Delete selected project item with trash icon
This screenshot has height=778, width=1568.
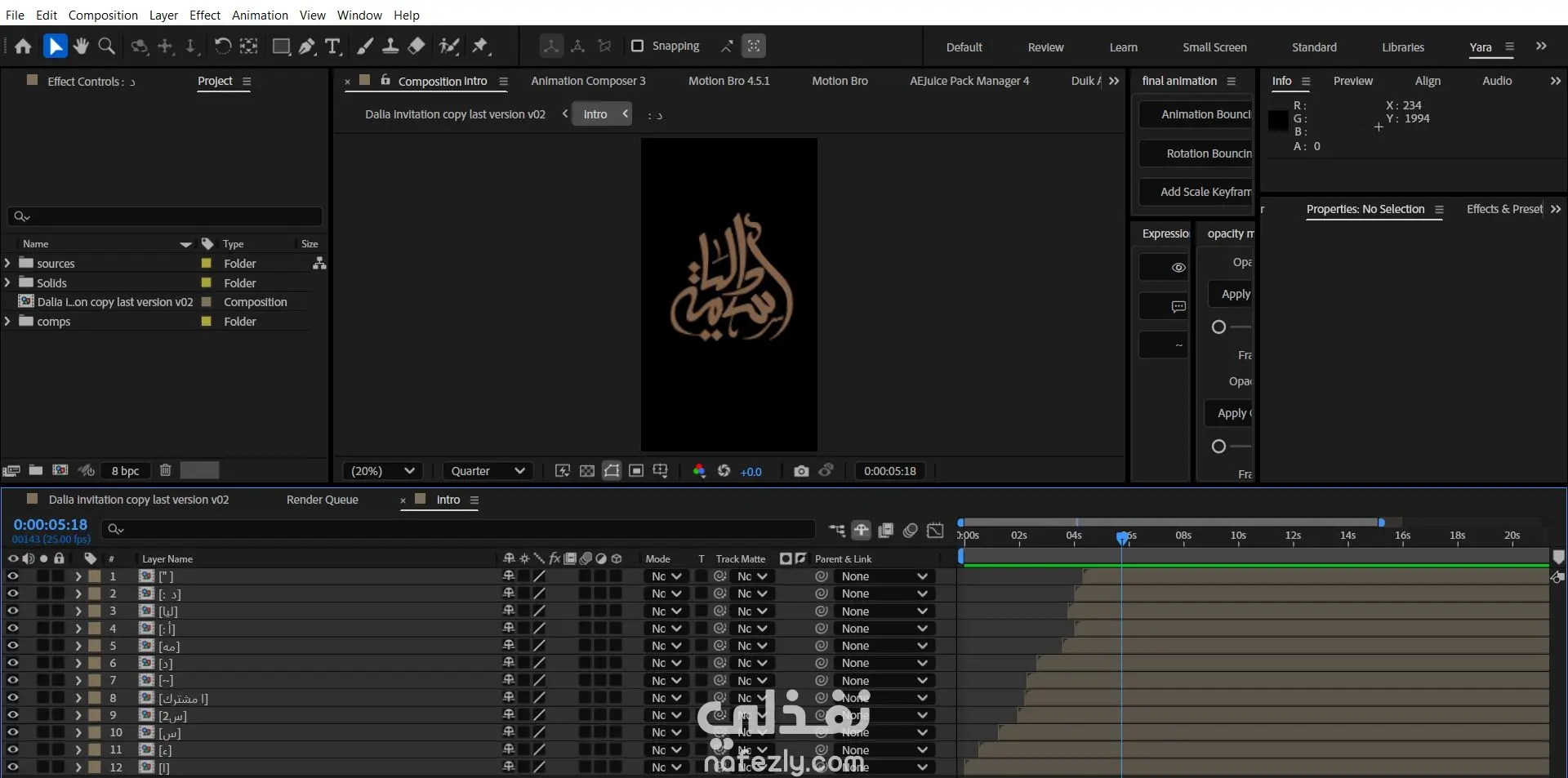[x=165, y=470]
